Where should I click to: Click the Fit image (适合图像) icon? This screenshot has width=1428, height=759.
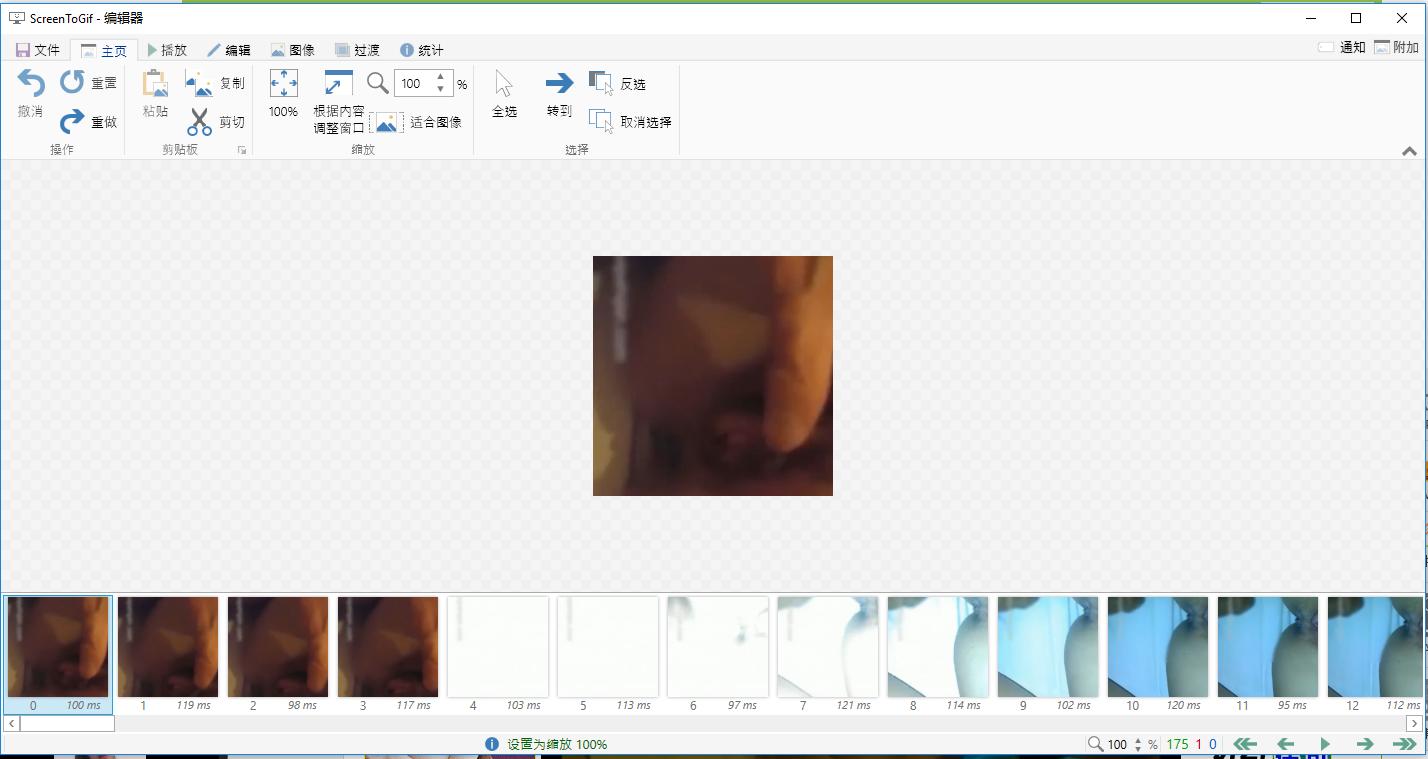click(x=386, y=122)
